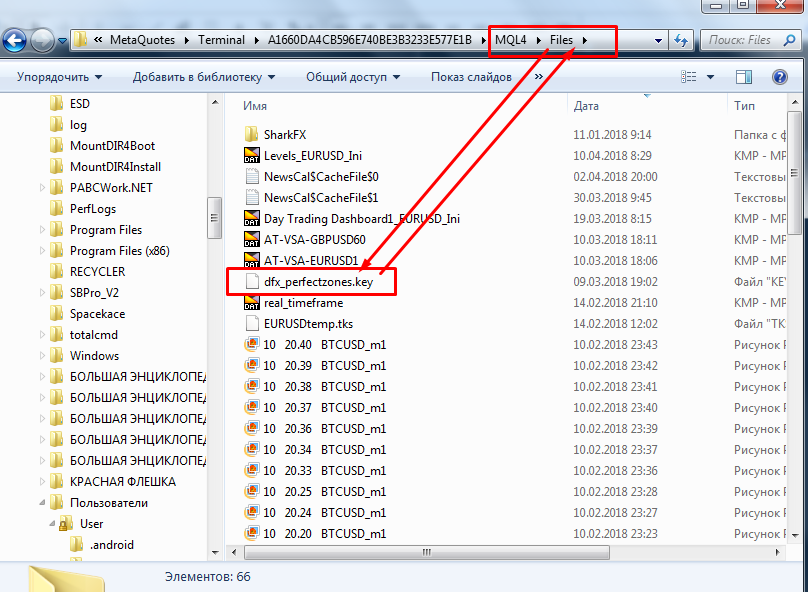The height and width of the screenshot is (592, 808).
Task: Open the Общий доступ menu
Action: (x=353, y=77)
